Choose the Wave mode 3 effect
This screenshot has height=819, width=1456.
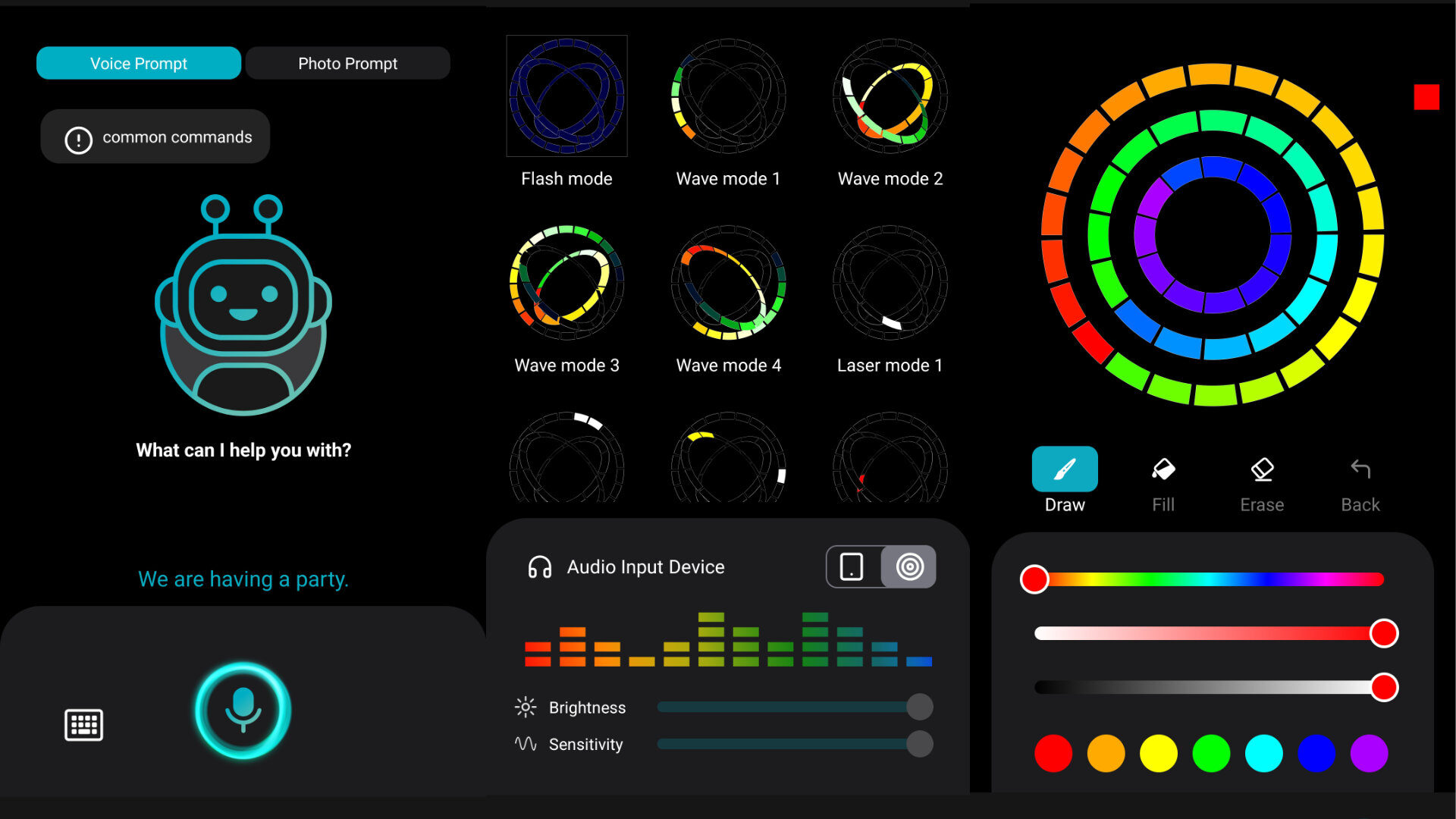click(566, 283)
